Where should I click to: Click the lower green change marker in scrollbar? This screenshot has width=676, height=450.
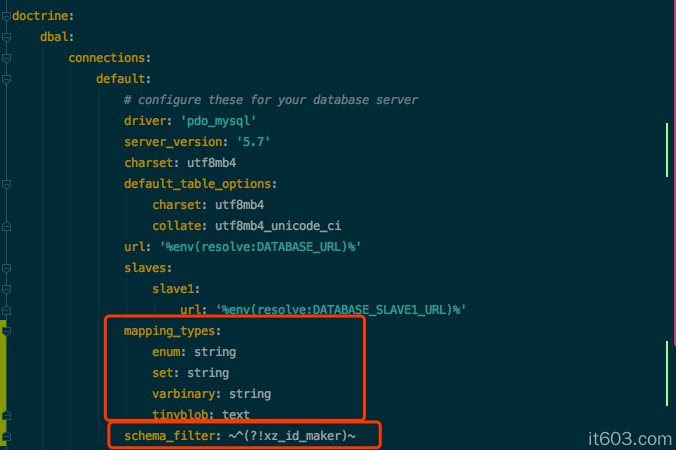click(x=666, y=368)
